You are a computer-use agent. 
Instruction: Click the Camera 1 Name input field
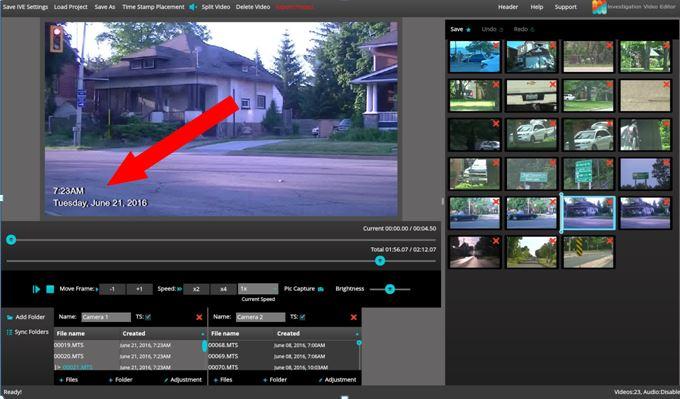(106, 317)
